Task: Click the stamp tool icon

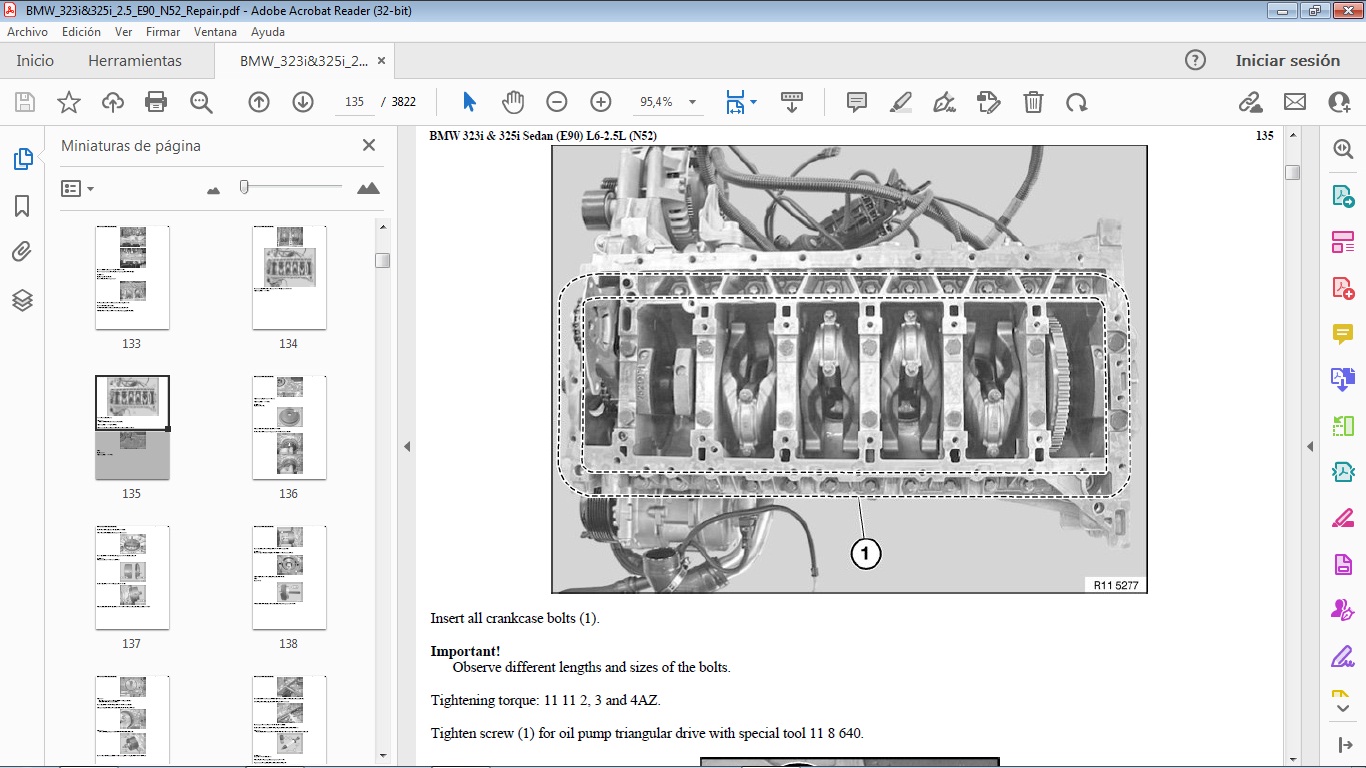Action: coord(988,102)
